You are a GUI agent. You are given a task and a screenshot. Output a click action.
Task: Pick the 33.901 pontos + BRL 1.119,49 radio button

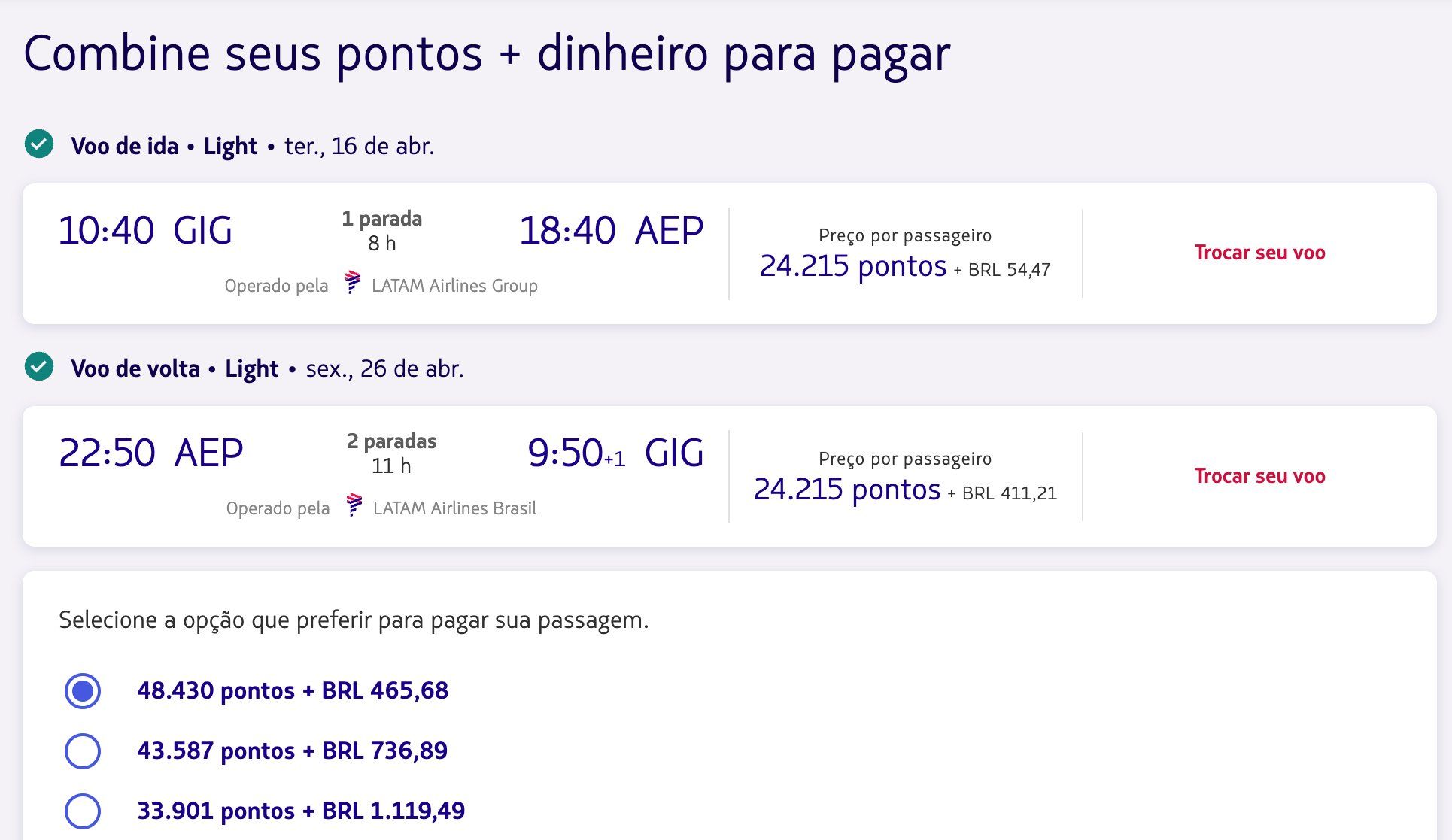click(x=83, y=811)
